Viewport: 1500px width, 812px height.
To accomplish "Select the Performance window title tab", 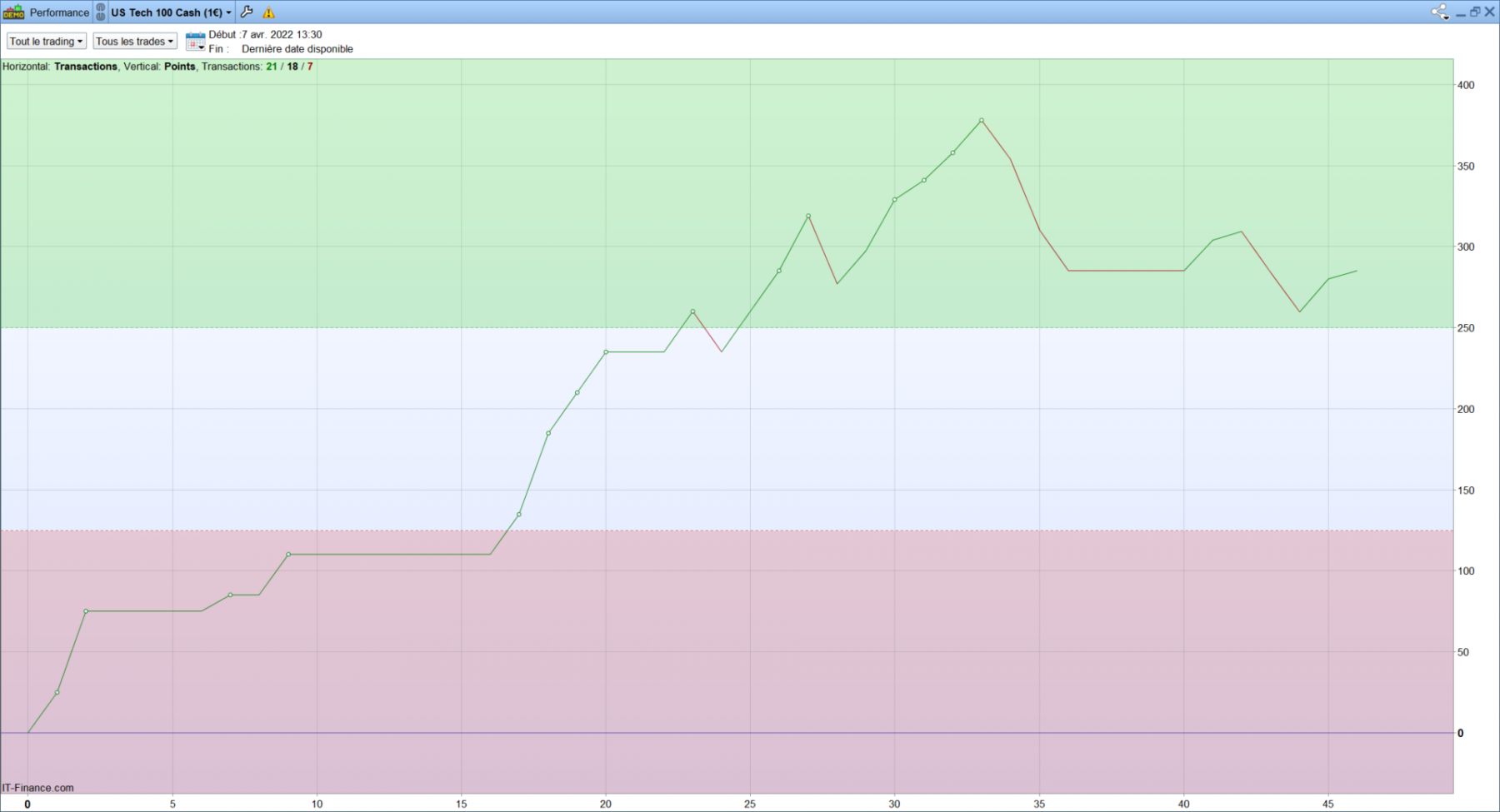I will [59, 12].
